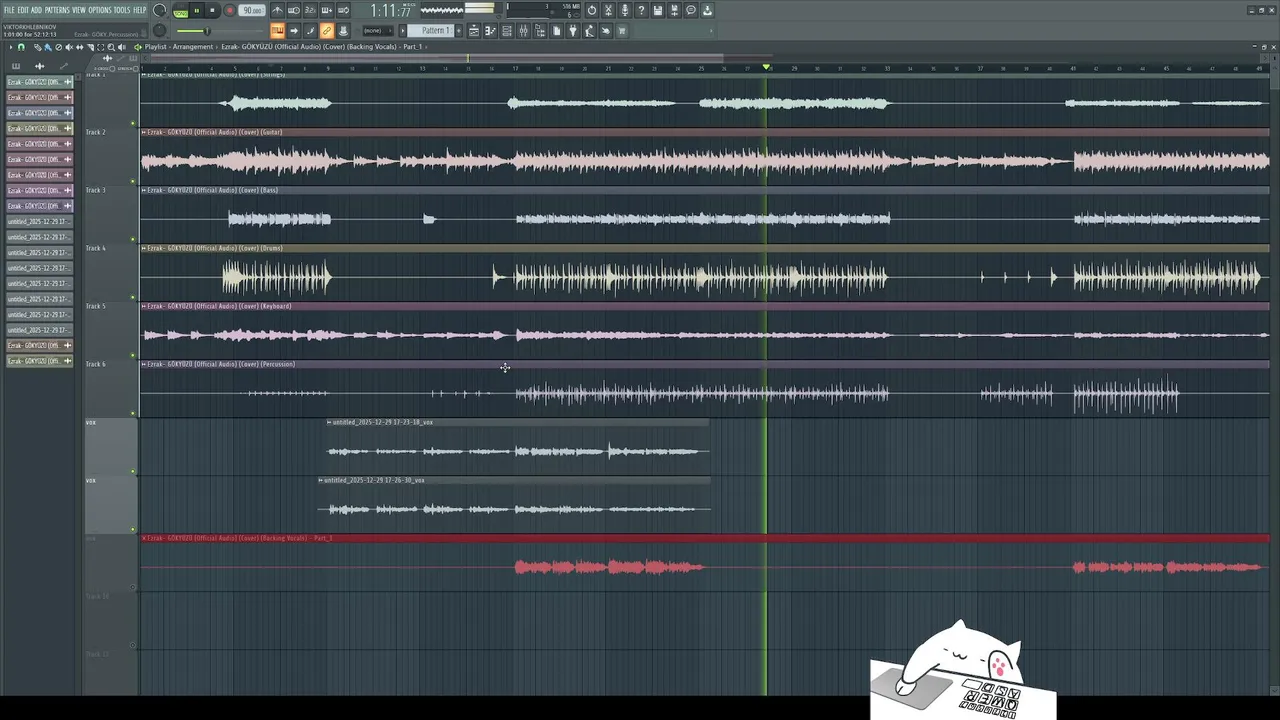Viewport: 1280px width, 720px height.
Task: Toggle the 3-2-1 recording countdown
Action: (309, 11)
